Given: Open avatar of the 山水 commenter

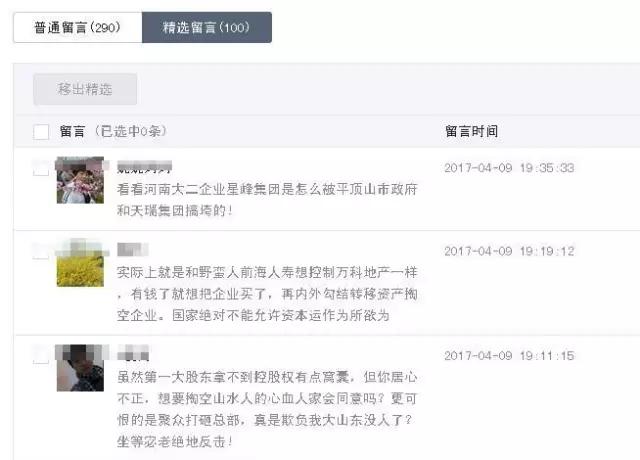Looking at the screenshot, I should tap(80, 368).
